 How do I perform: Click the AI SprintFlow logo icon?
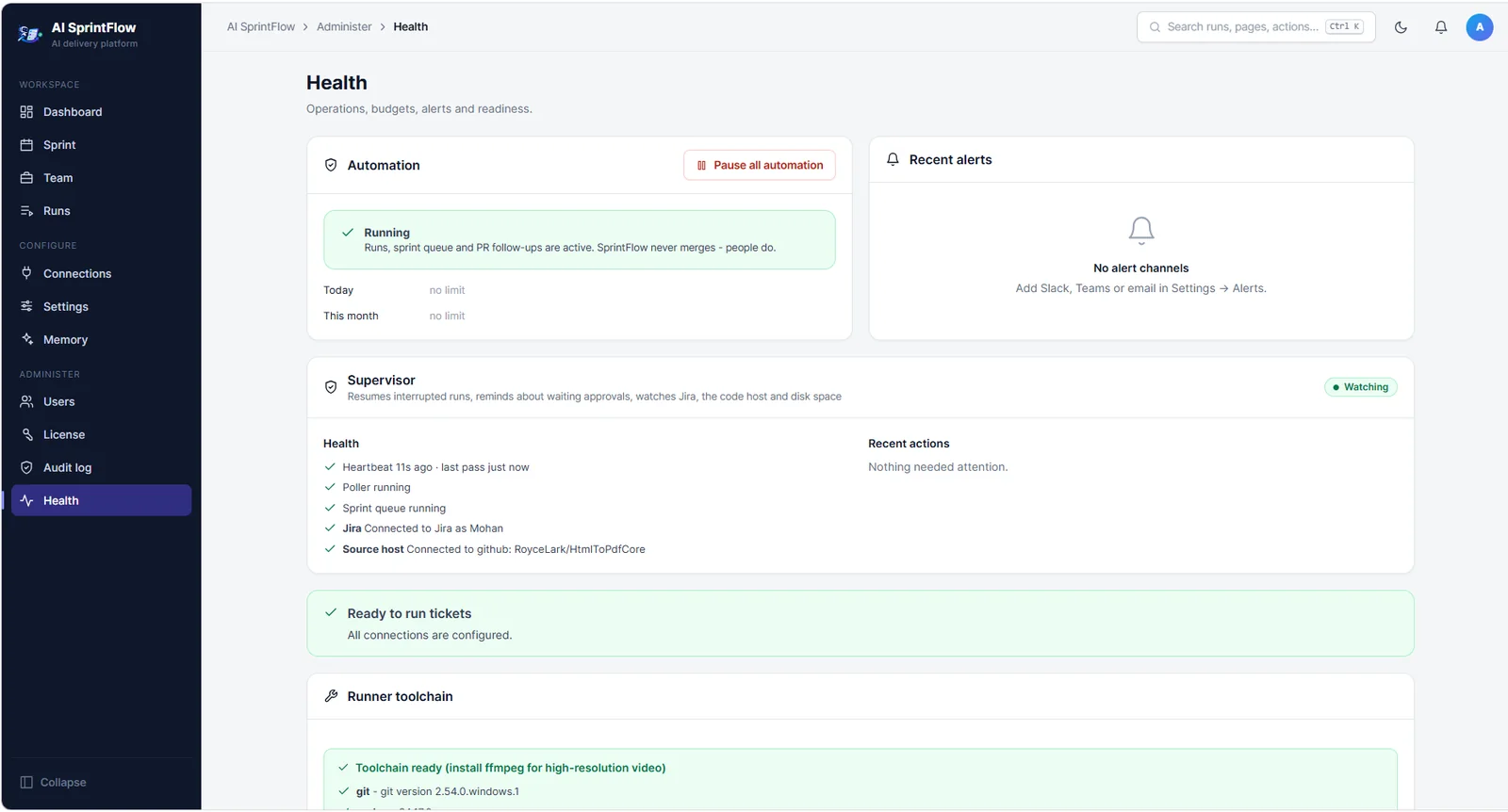(29, 35)
